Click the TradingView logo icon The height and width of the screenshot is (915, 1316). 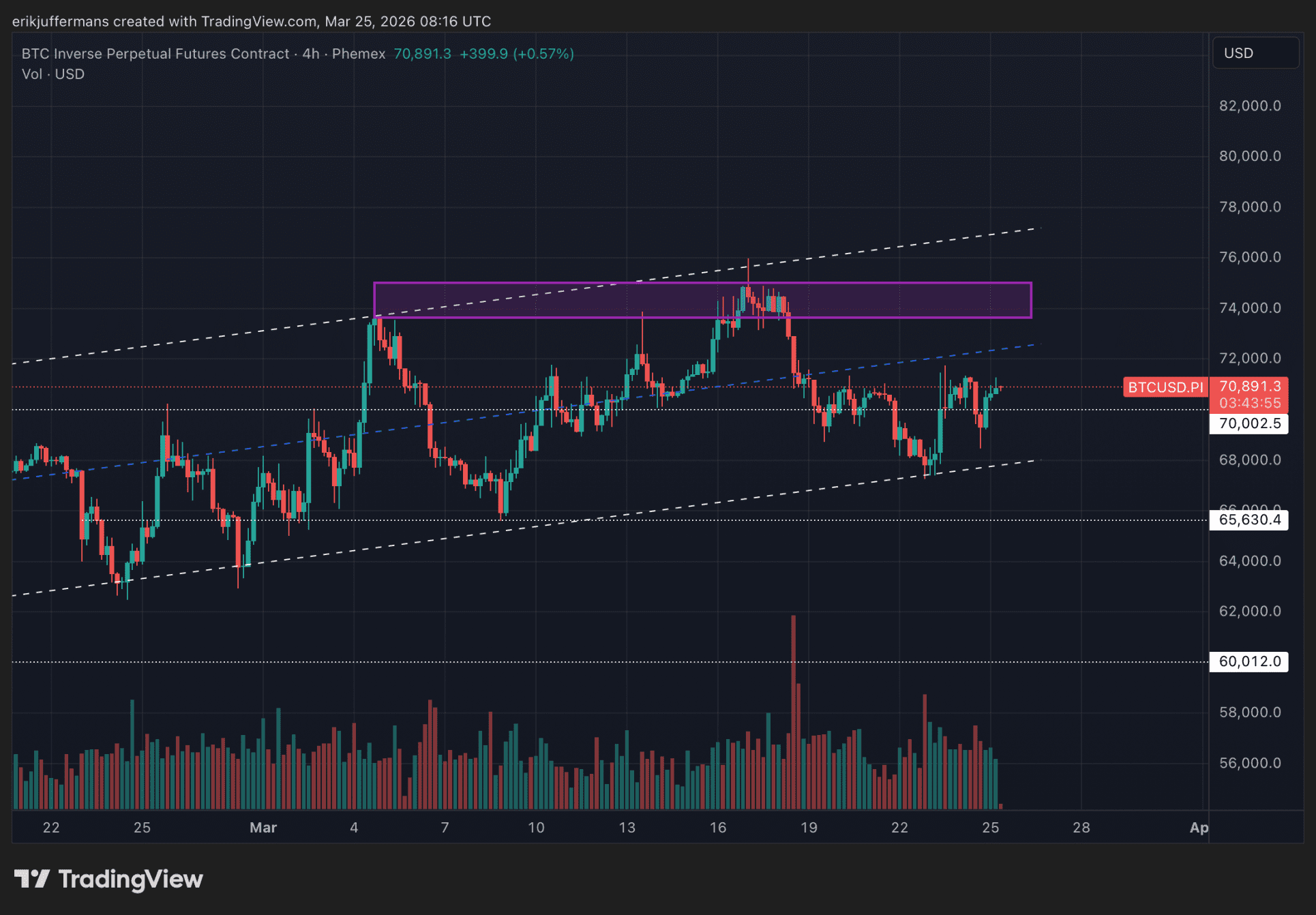coord(31,879)
